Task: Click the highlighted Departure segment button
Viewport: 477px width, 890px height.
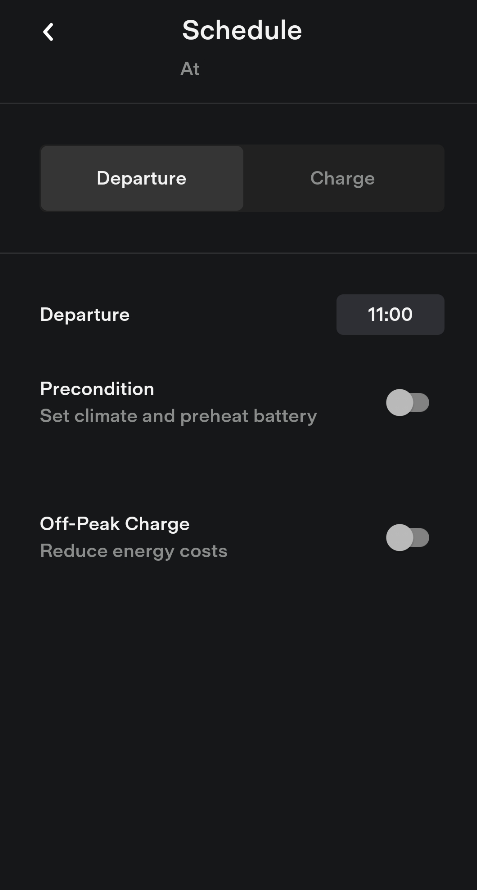Action: (x=142, y=178)
